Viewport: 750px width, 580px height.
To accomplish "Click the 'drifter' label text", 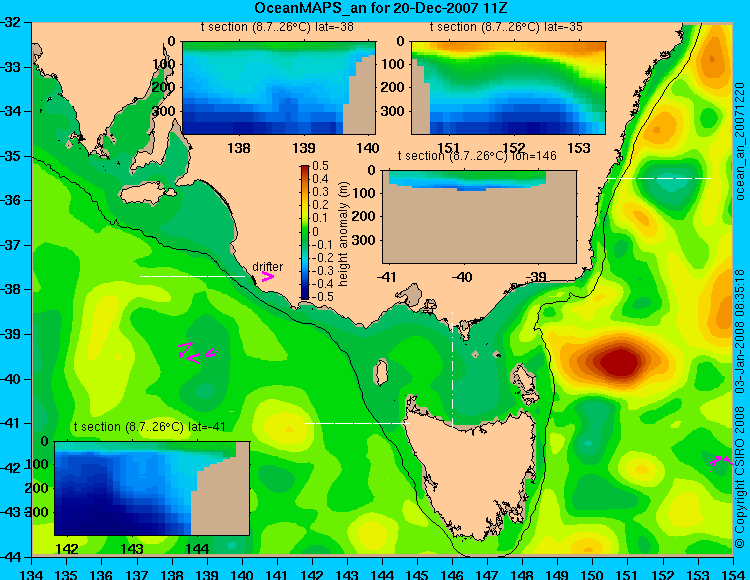I will [x=267, y=267].
